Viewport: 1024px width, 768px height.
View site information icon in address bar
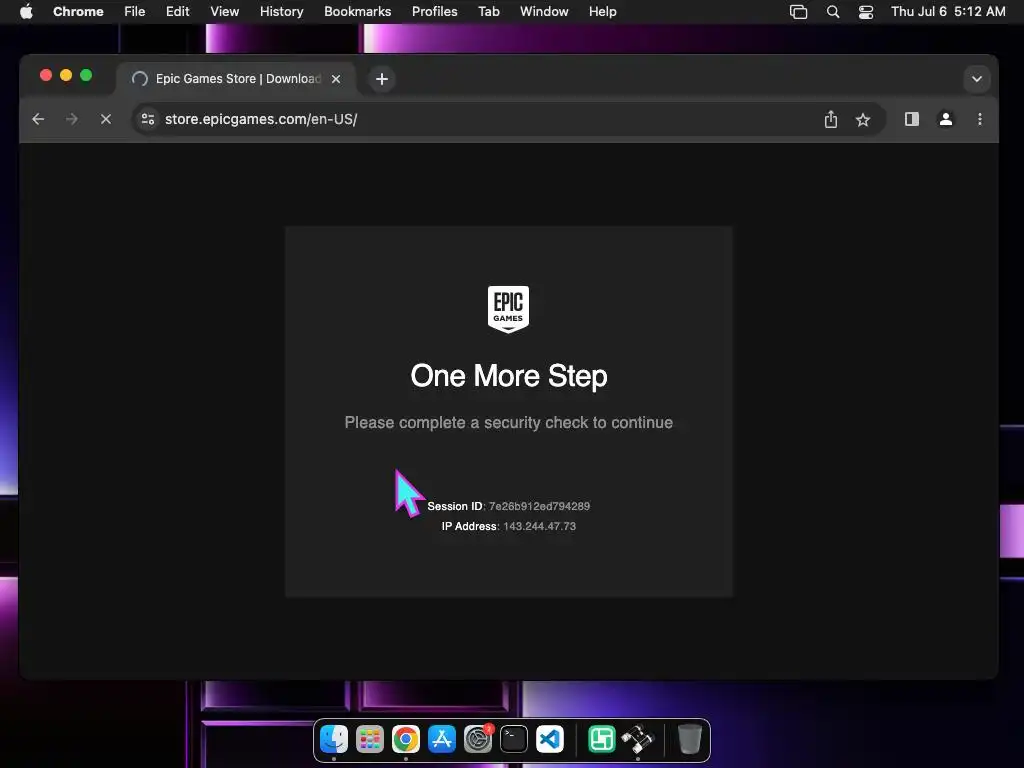(x=148, y=119)
